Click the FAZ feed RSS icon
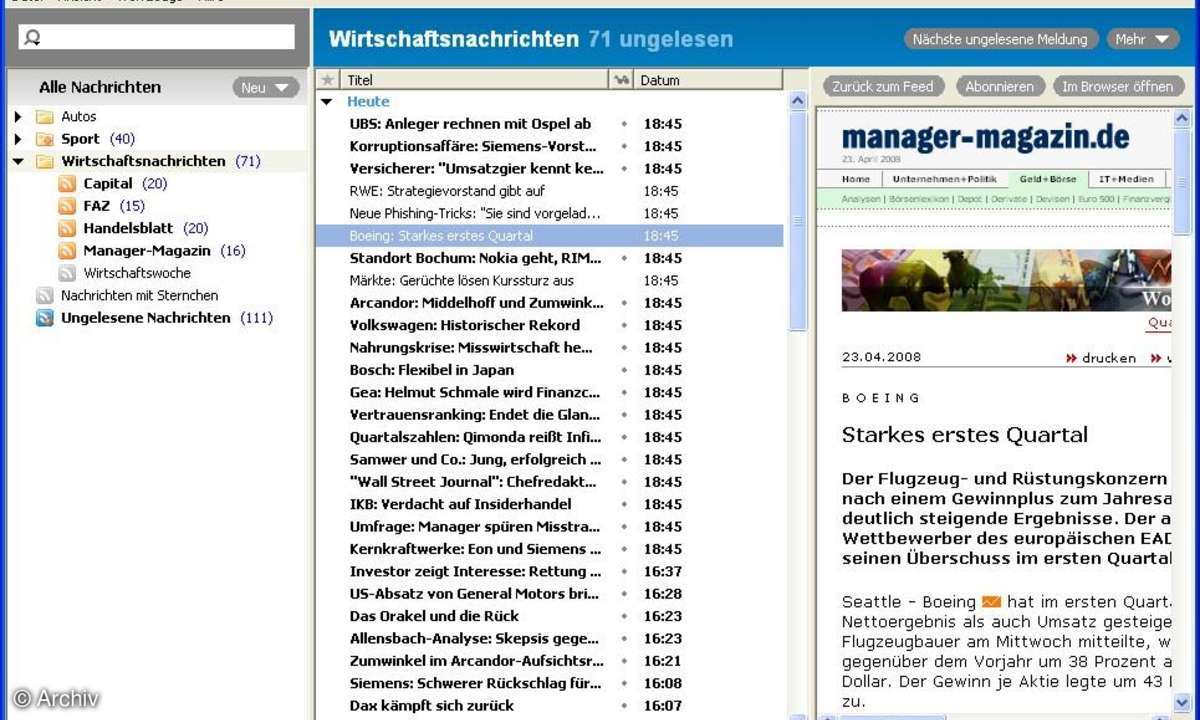The image size is (1200, 720). point(67,206)
